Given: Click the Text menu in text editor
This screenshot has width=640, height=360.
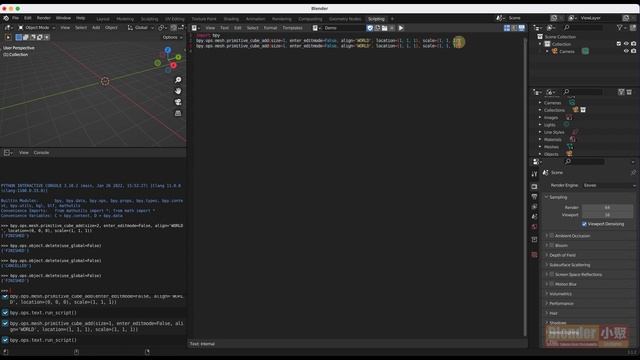Looking at the screenshot, I should pos(224,28).
